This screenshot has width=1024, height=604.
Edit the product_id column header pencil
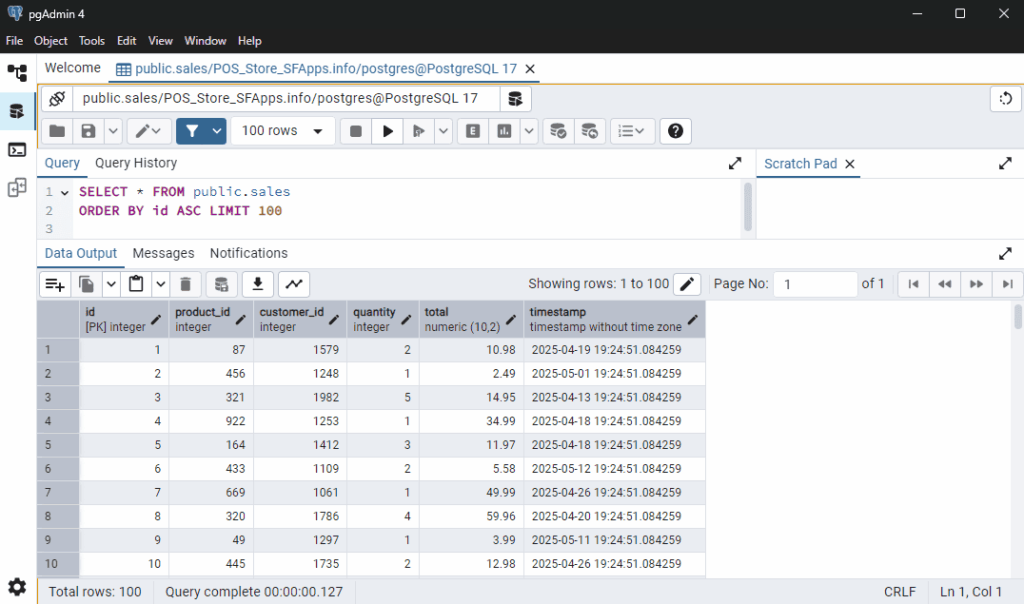coord(240,319)
